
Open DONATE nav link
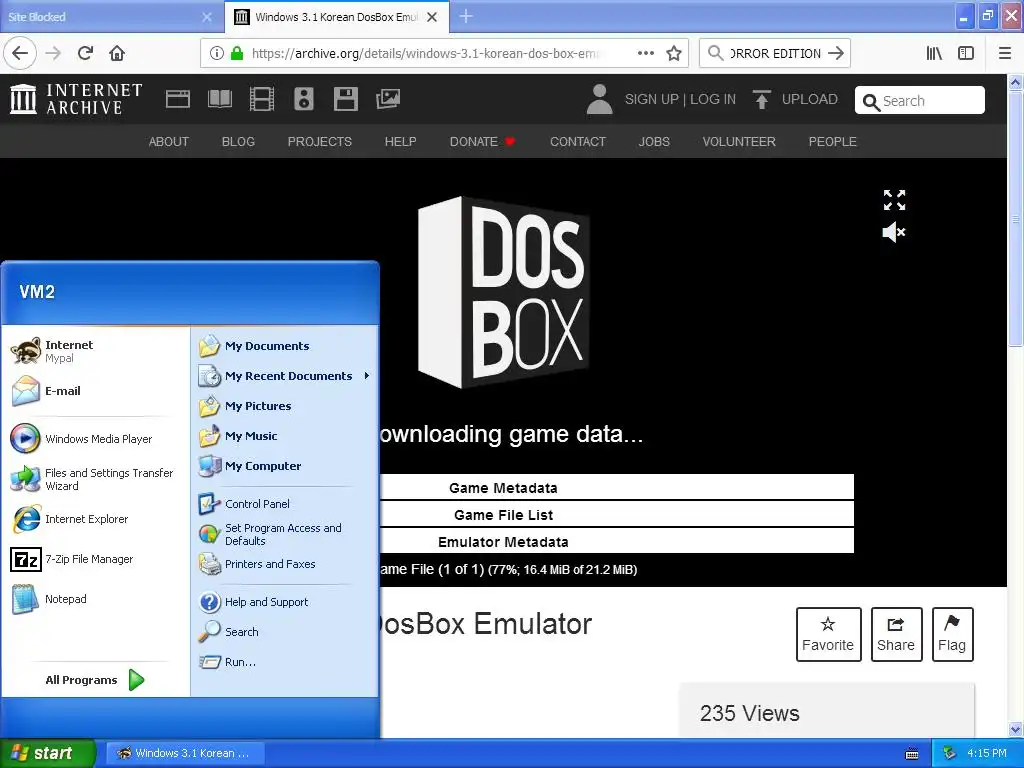pos(483,142)
